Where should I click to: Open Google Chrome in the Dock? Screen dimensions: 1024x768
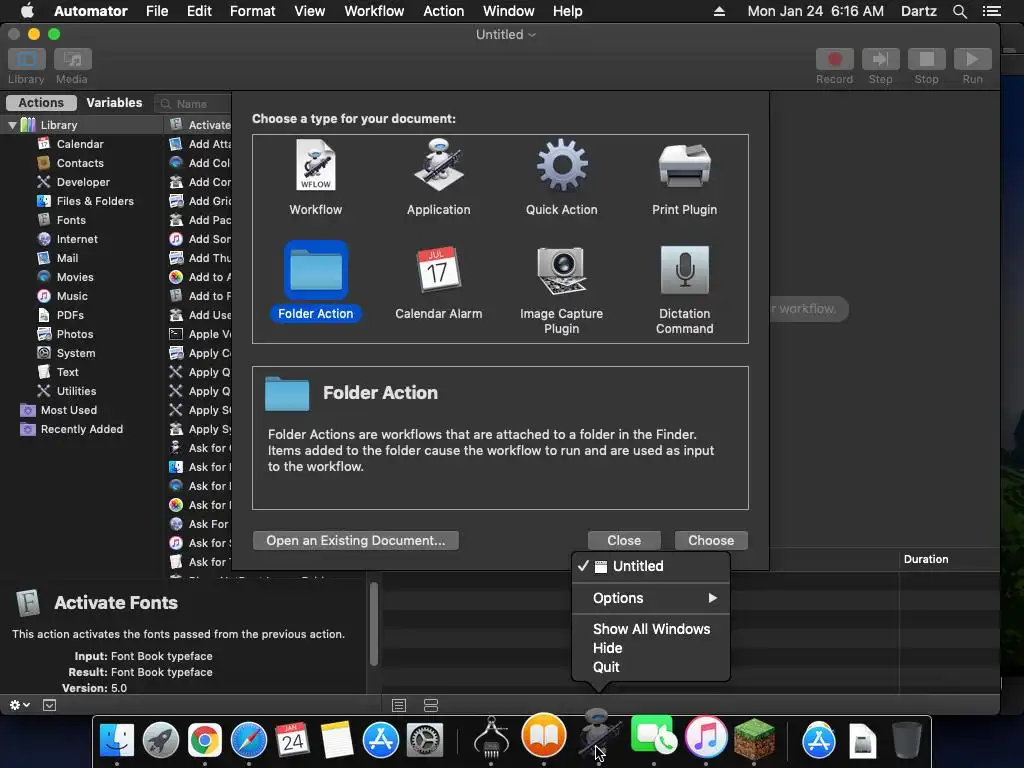click(204, 741)
